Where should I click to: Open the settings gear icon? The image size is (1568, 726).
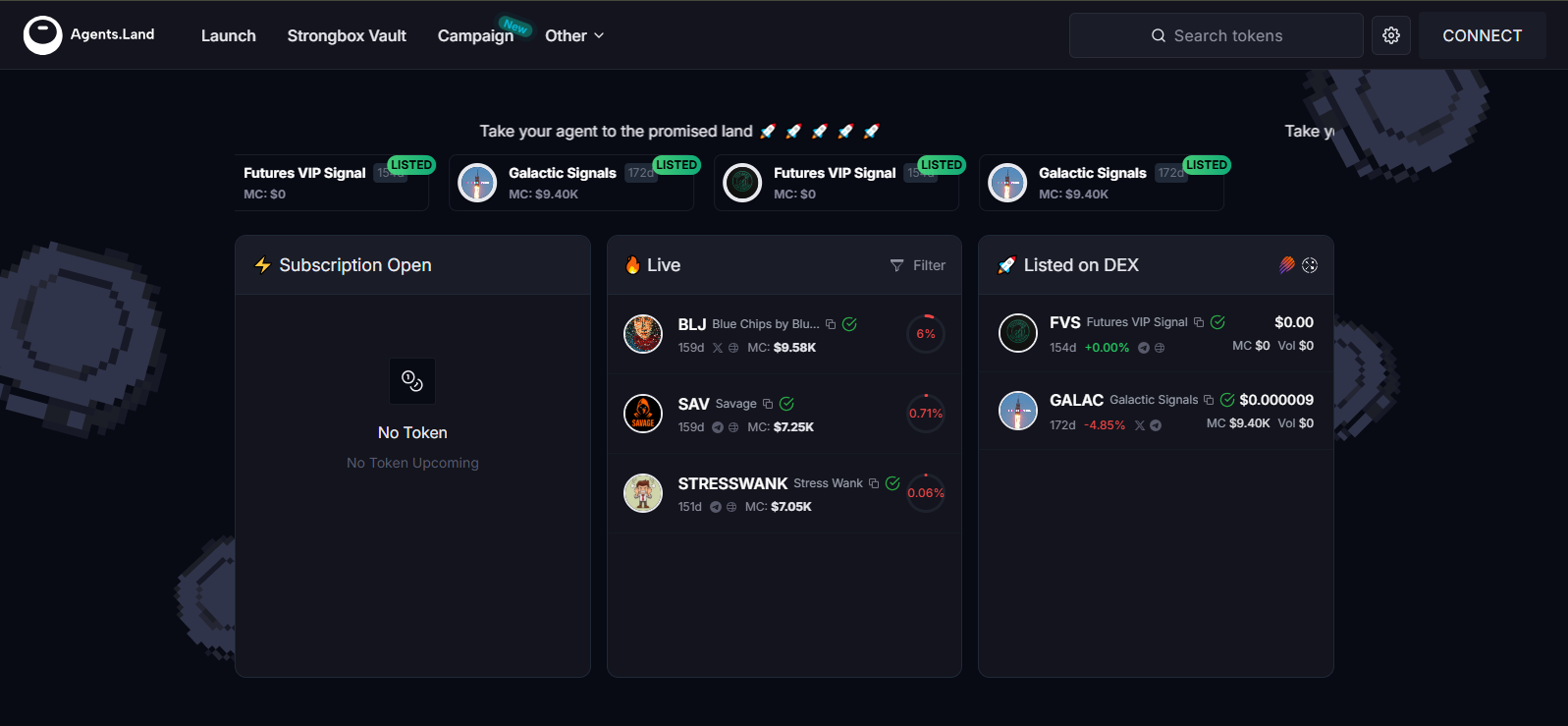1390,35
